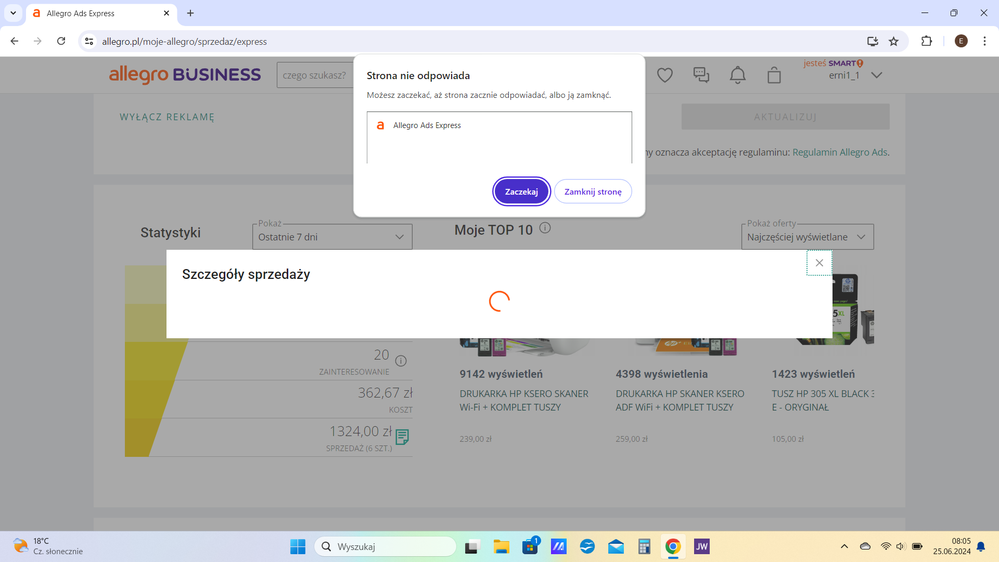Reload the page in Chrome
999x562 pixels.
pyautogui.click(x=61, y=41)
